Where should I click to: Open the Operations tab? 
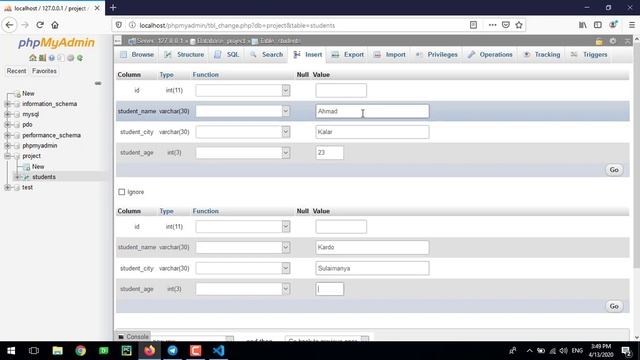click(490, 54)
